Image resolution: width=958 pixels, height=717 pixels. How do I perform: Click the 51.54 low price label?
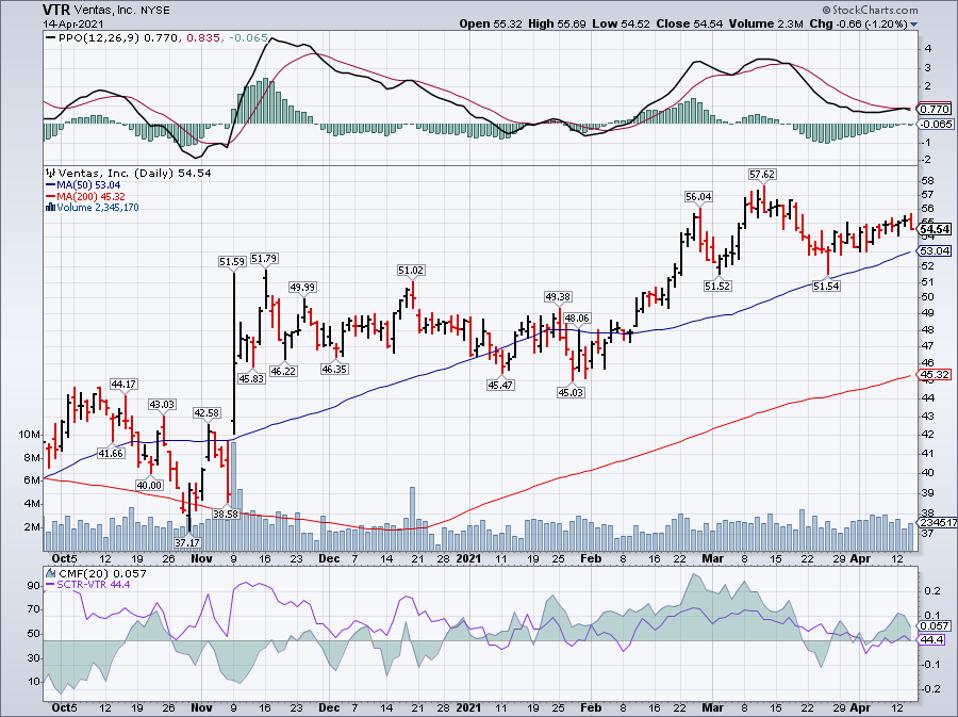(825, 285)
